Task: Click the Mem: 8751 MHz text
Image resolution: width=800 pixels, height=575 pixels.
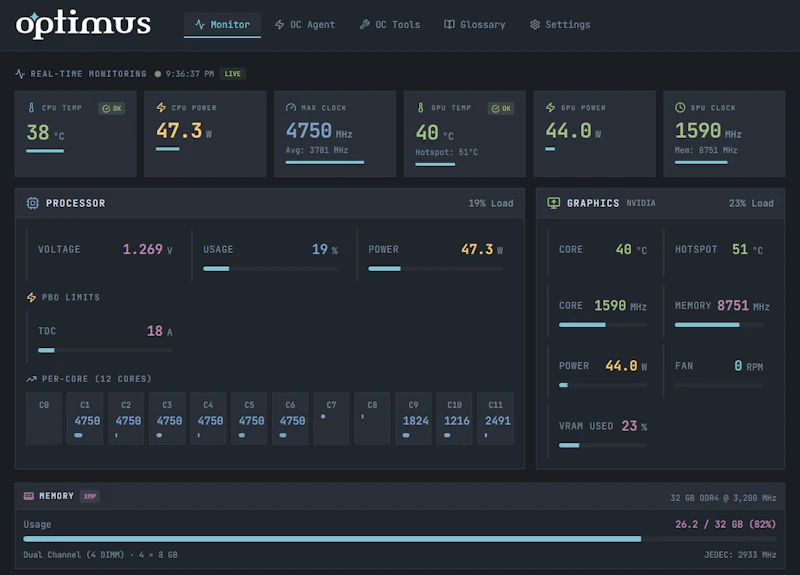Action: (x=706, y=150)
